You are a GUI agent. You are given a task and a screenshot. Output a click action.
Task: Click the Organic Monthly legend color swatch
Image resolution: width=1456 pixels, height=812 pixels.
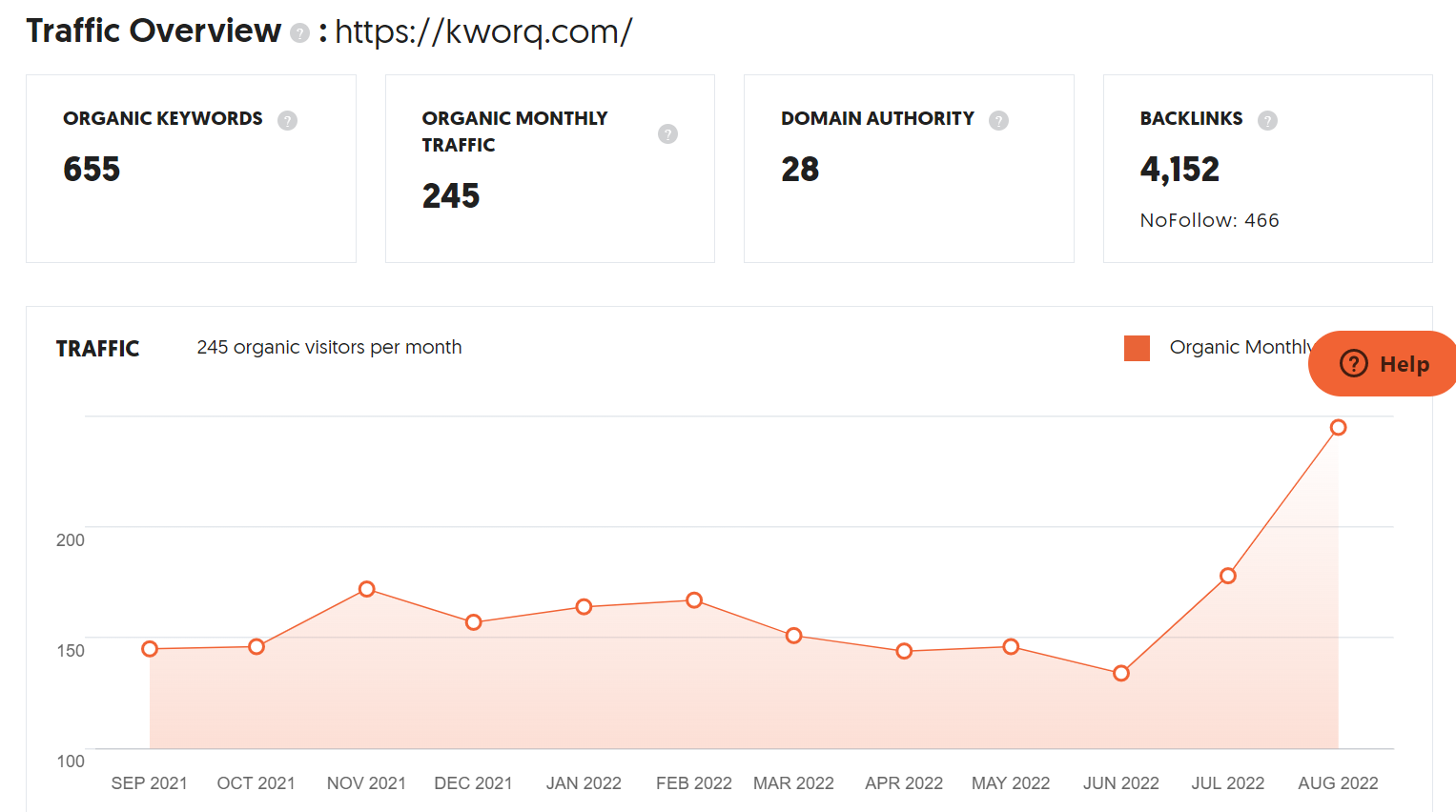(x=1137, y=348)
